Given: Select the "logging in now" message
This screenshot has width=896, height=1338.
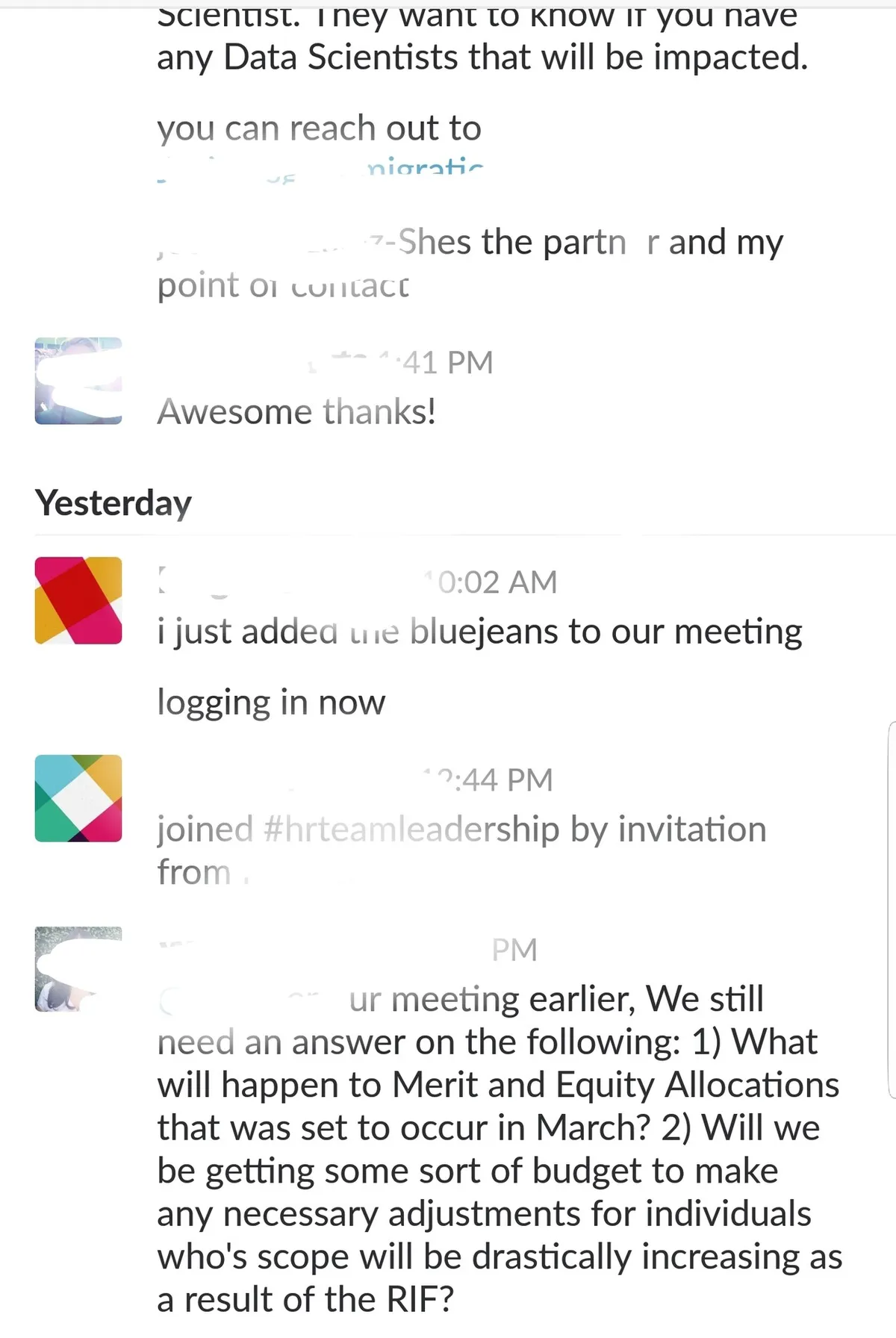Looking at the screenshot, I should point(271,703).
